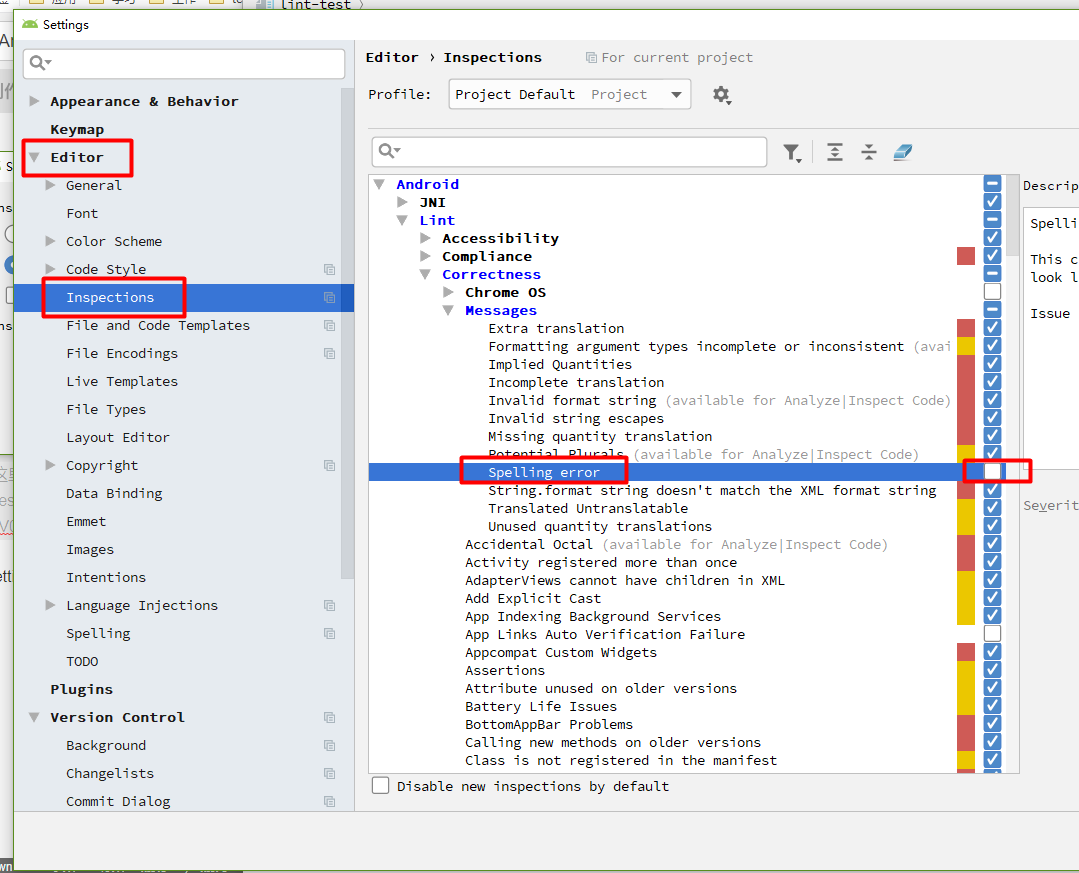Click red severity swatch for Compliance

[x=965, y=256]
